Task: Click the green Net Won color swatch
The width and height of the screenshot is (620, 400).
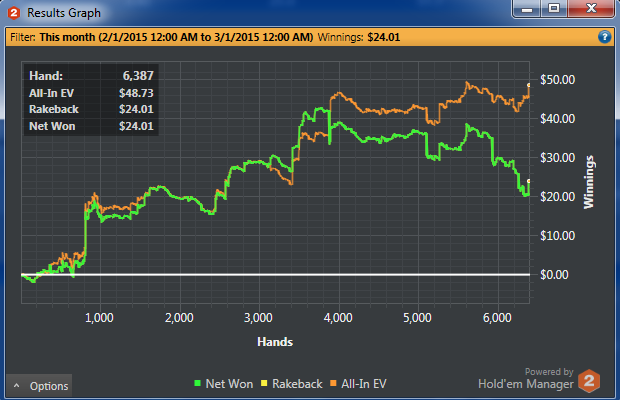Action: (x=197, y=383)
